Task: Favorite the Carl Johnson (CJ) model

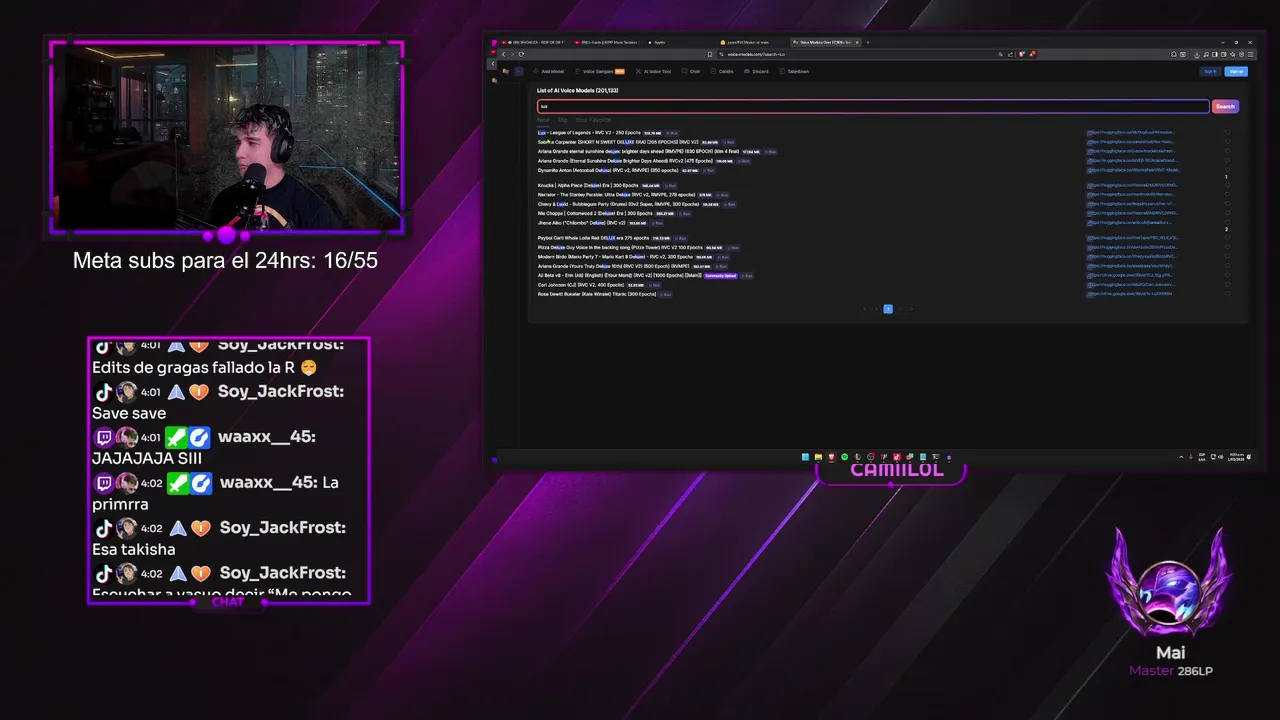Action: click(x=1227, y=285)
